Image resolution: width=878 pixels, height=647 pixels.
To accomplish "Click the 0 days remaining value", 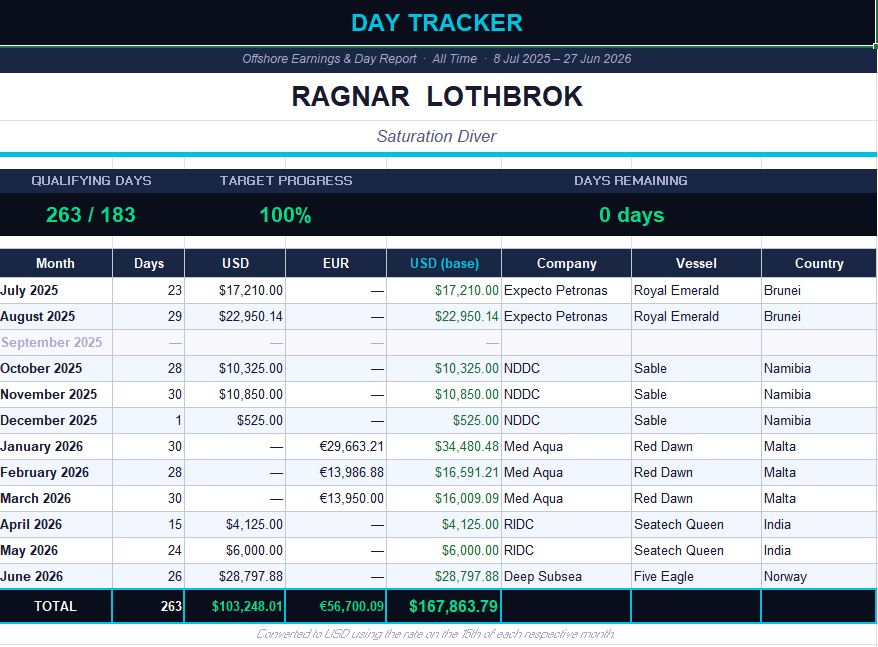I will click(x=631, y=215).
